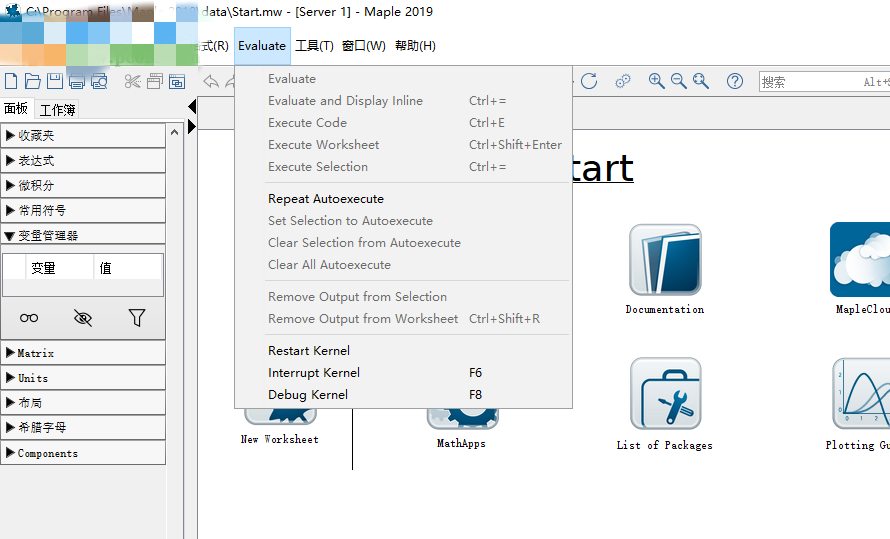The image size is (890, 539).
Task: Click the palette scrollbar up arrow
Action: point(175,132)
